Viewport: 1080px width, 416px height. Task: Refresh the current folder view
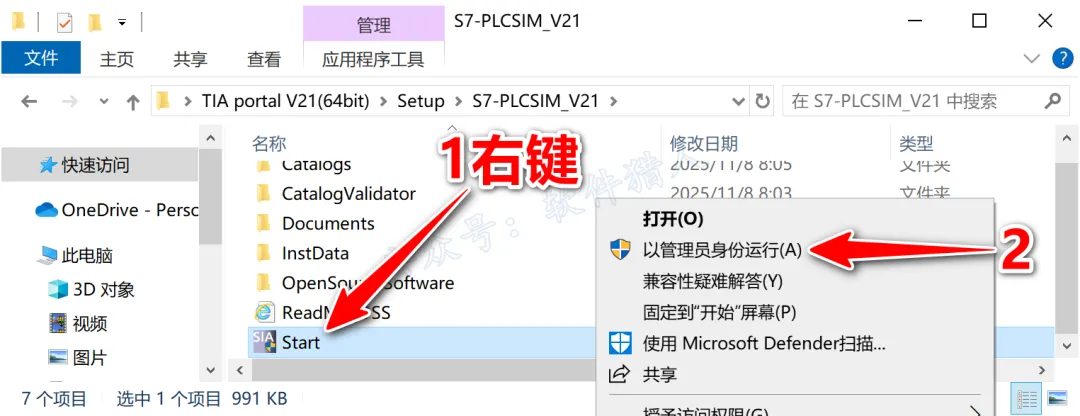[x=762, y=101]
